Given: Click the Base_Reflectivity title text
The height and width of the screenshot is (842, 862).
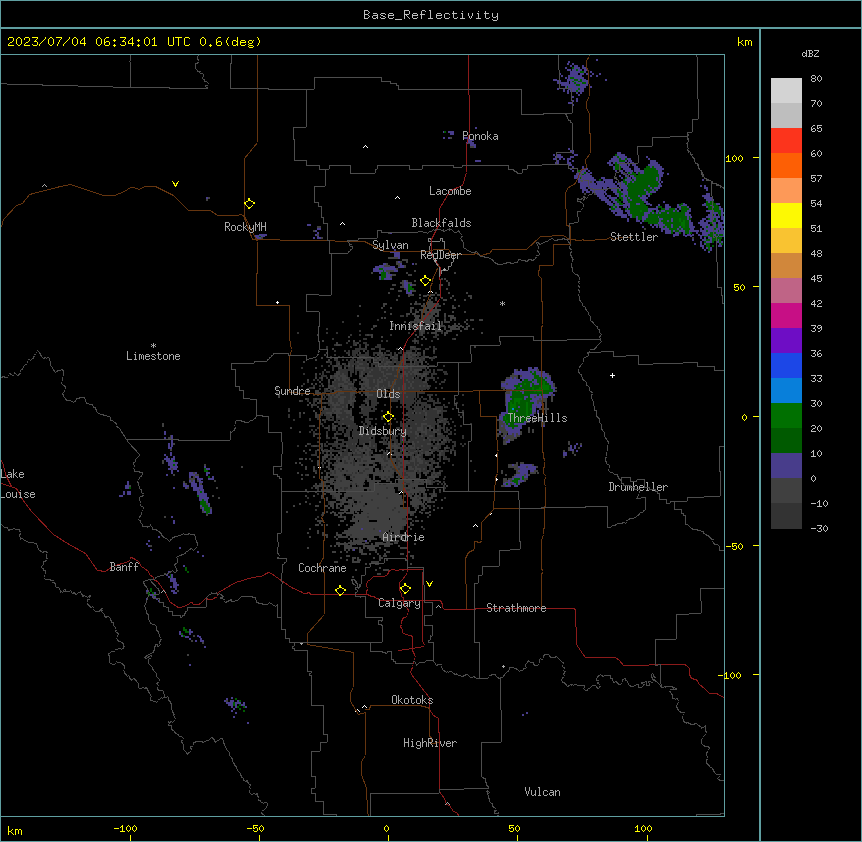Looking at the screenshot, I should (431, 15).
